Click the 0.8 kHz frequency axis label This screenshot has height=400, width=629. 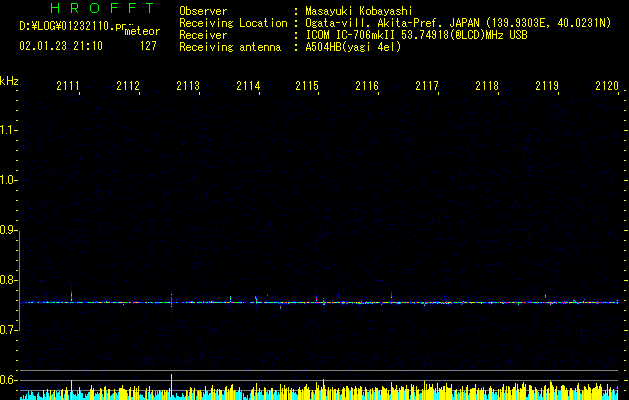click(x=8, y=280)
